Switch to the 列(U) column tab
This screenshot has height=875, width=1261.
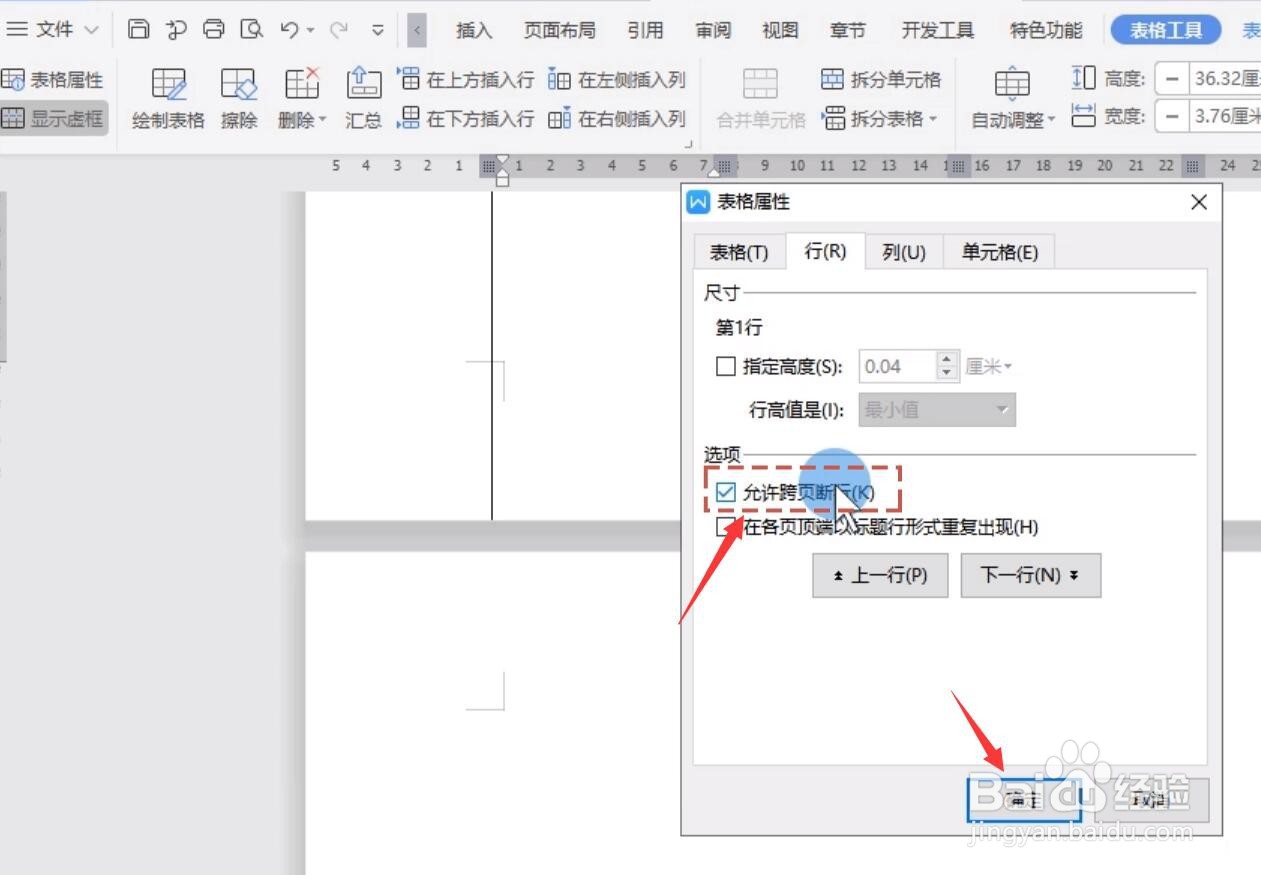[903, 252]
